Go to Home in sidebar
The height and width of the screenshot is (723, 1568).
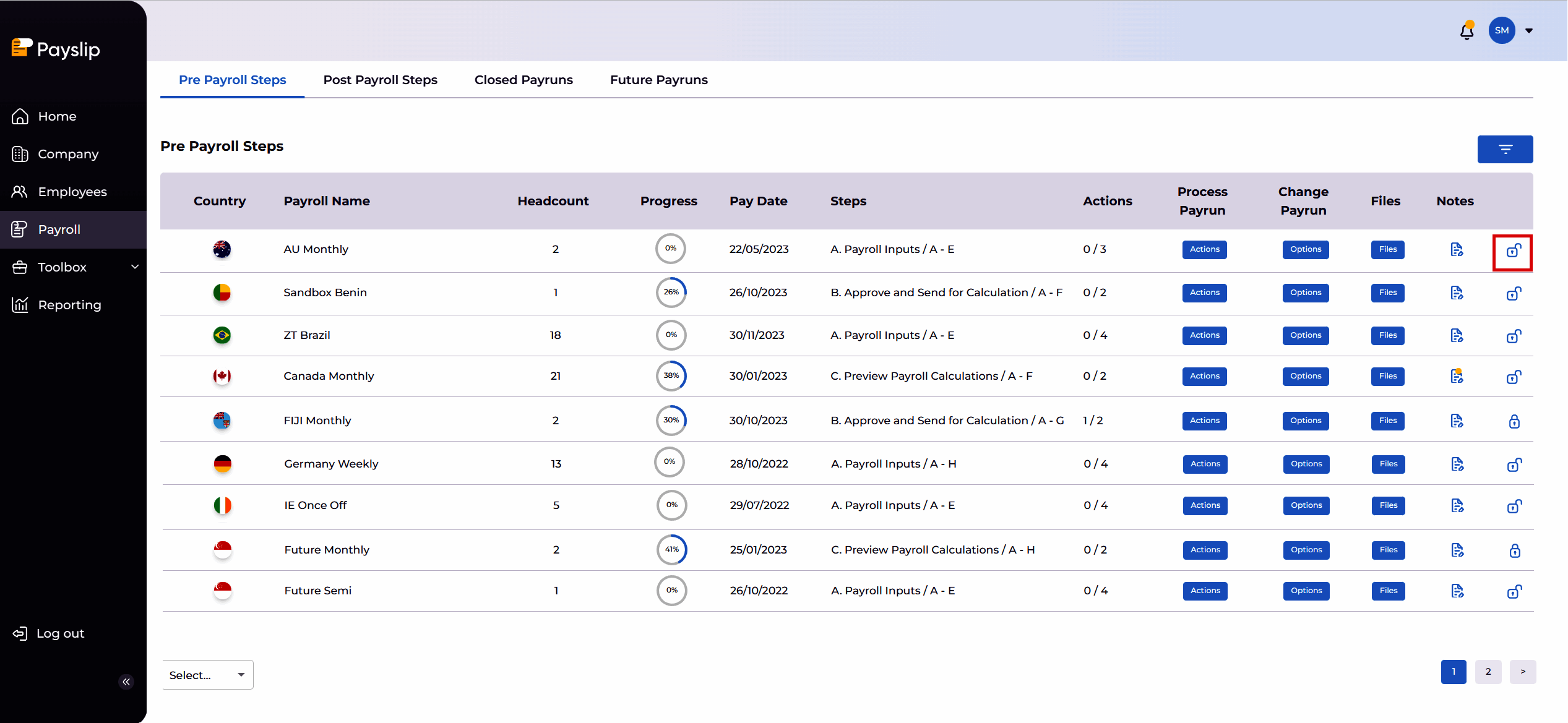point(57,116)
